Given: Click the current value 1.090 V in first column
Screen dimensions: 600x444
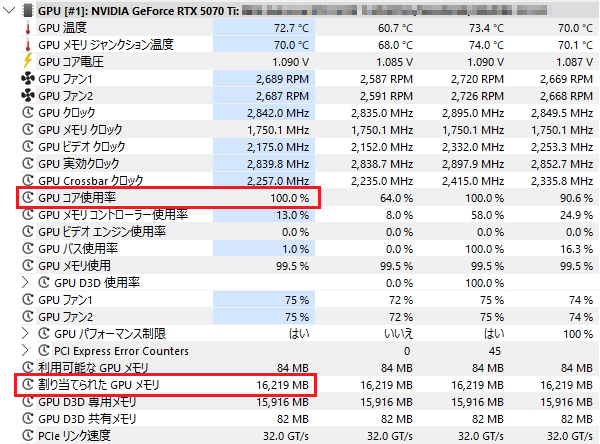Looking at the screenshot, I should [290, 62].
